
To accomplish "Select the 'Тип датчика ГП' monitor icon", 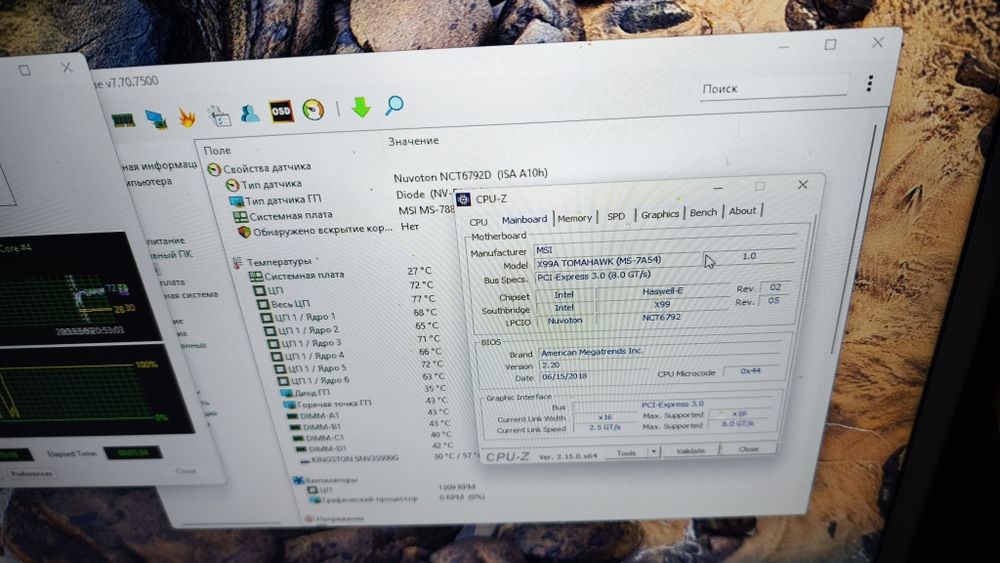I will [236, 201].
